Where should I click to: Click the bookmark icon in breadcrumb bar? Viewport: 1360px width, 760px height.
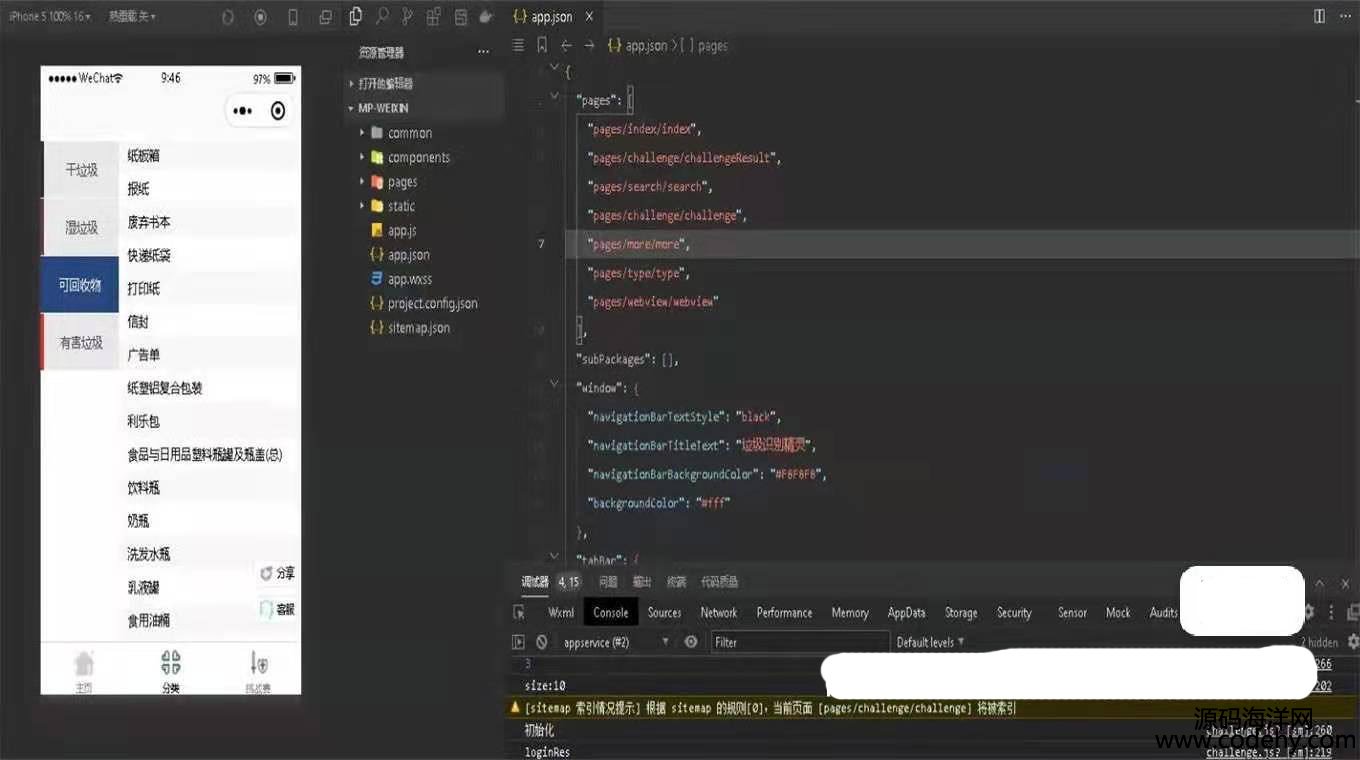pyautogui.click(x=542, y=45)
